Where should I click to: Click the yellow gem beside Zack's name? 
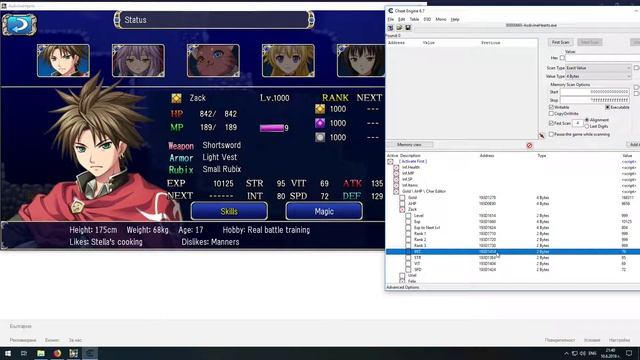tap(176, 98)
